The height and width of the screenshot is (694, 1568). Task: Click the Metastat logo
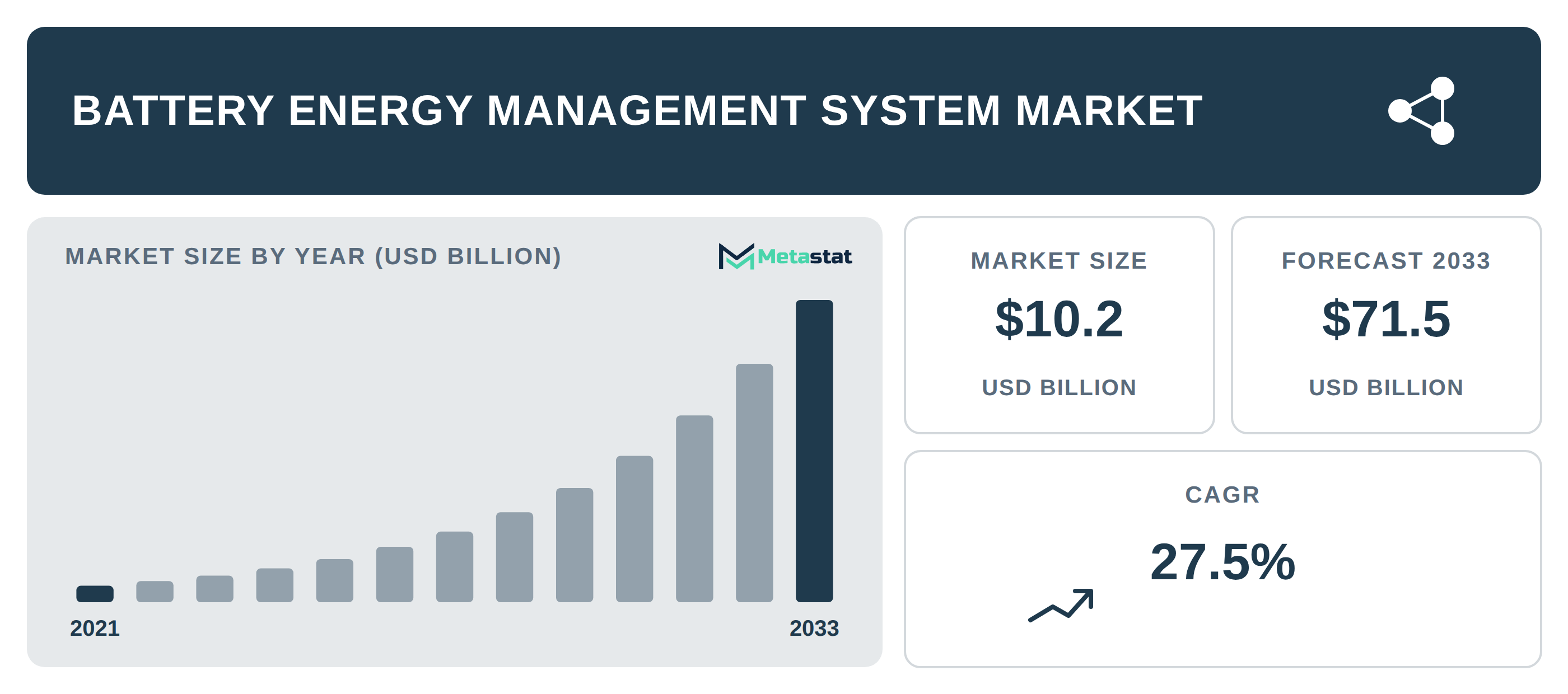click(785, 256)
